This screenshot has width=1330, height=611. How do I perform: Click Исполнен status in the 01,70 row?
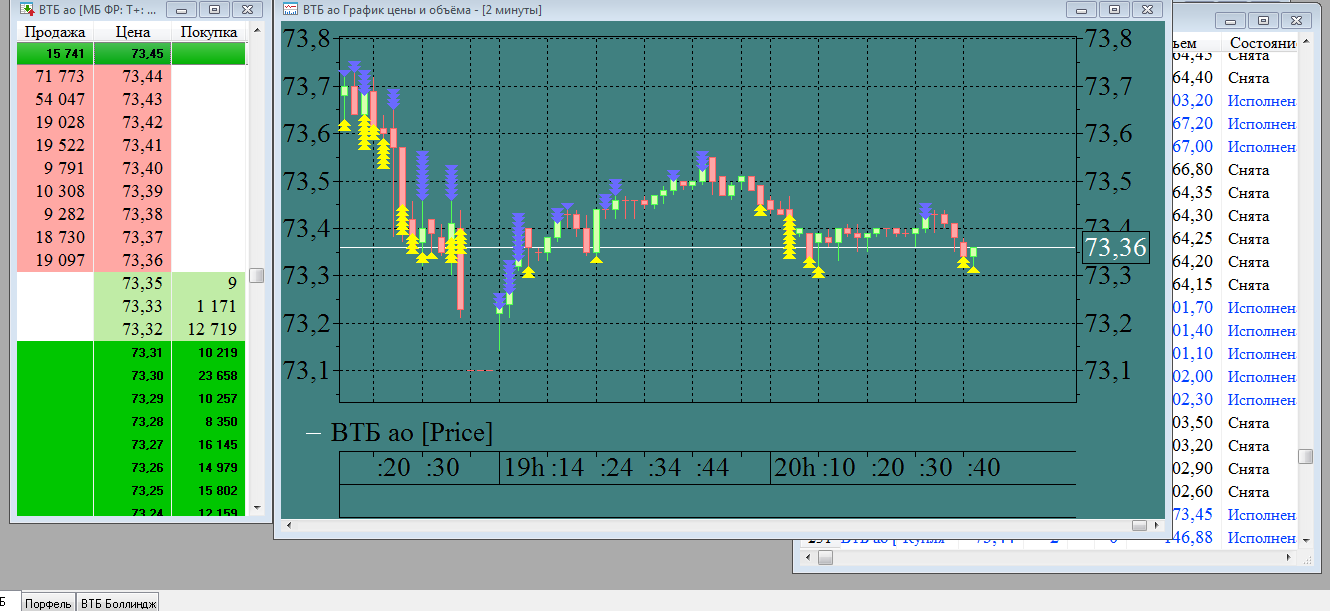click(1262, 307)
